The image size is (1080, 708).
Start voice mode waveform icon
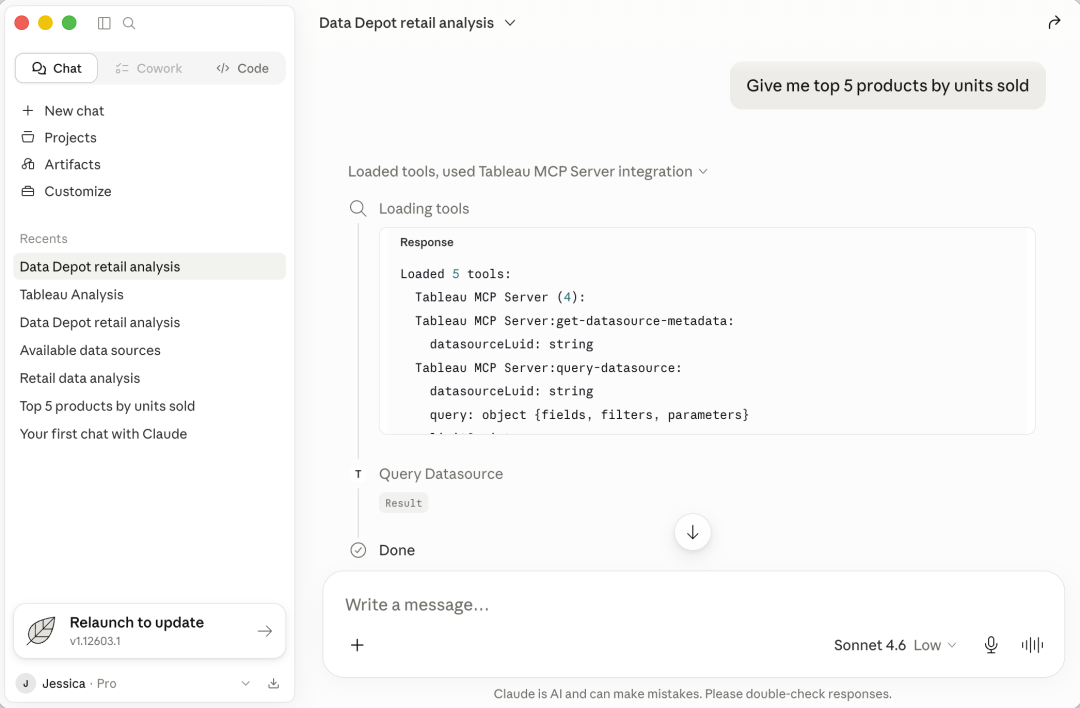click(1032, 645)
